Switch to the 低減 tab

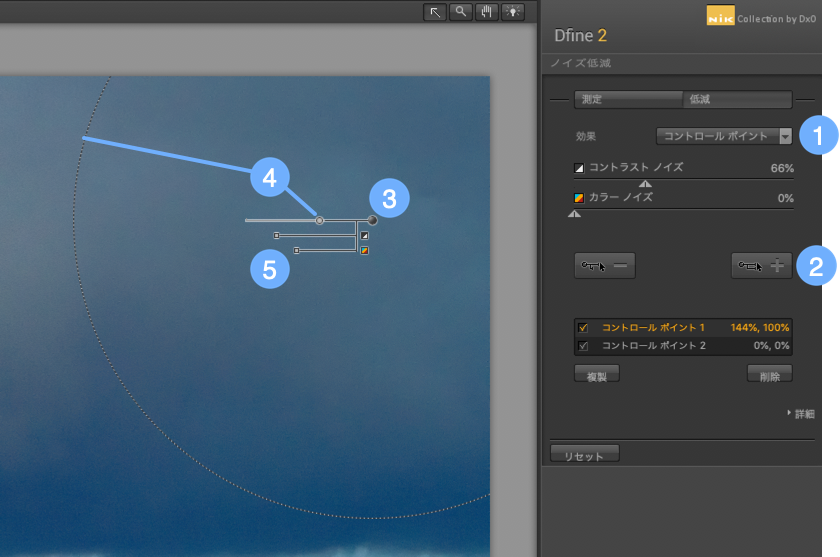point(738,99)
